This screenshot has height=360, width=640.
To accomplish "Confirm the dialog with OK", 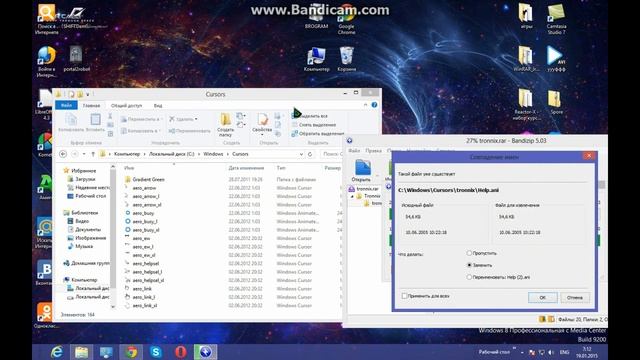I will [x=542, y=298].
